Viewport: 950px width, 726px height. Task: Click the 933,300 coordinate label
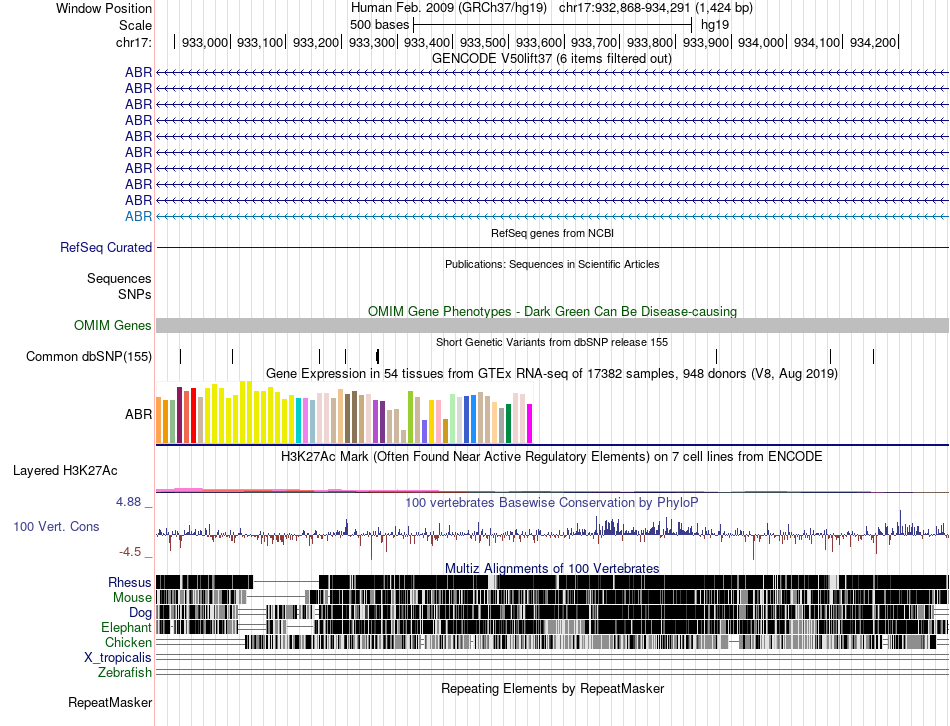tap(371, 42)
